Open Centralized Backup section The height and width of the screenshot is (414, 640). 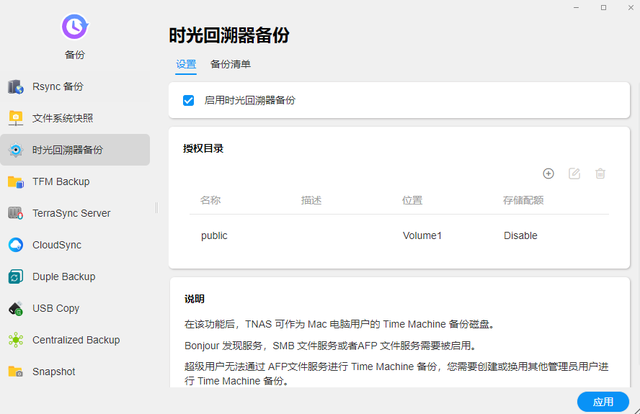pyautogui.click(x=75, y=340)
